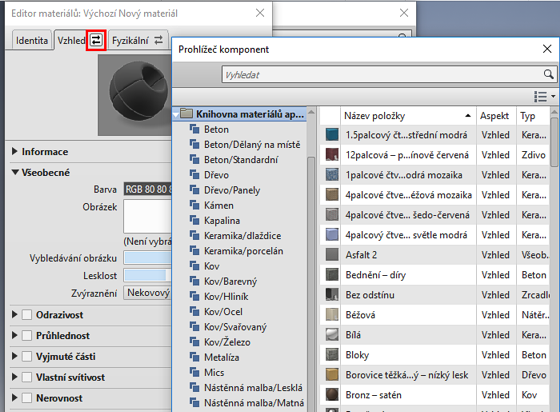Click the thumbnail of Béžová
The image size is (560, 412).
click(x=332, y=315)
